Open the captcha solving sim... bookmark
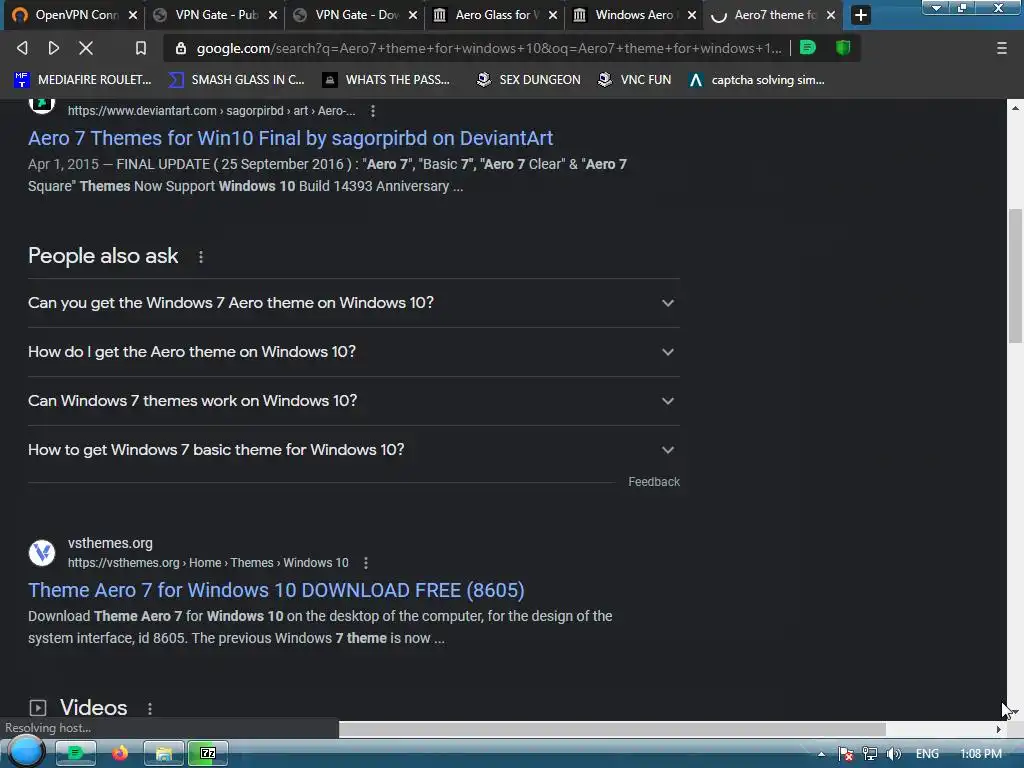This screenshot has height=768, width=1024. click(x=757, y=80)
